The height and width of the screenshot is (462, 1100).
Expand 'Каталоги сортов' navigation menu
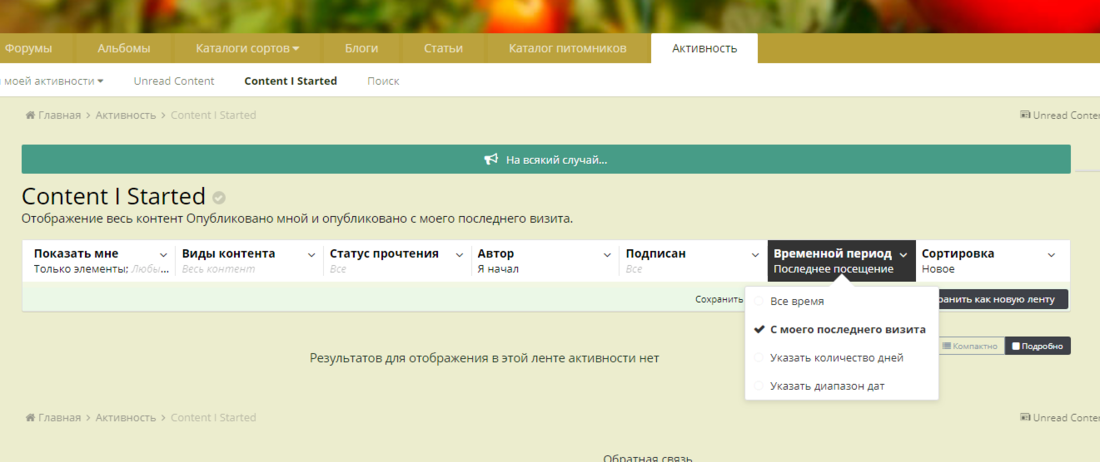248,48
